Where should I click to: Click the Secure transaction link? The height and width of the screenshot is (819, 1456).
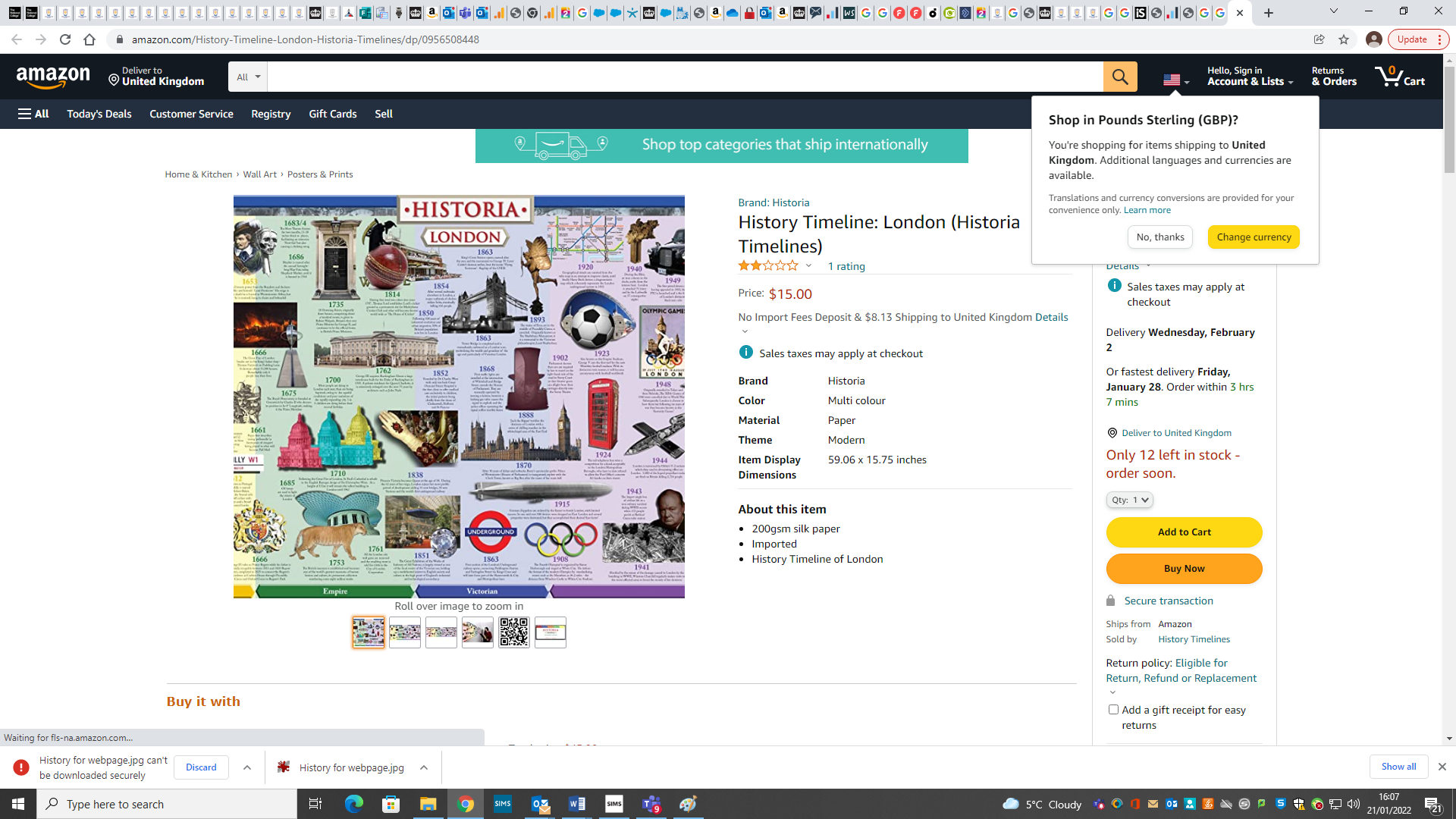pos(1169,601)
